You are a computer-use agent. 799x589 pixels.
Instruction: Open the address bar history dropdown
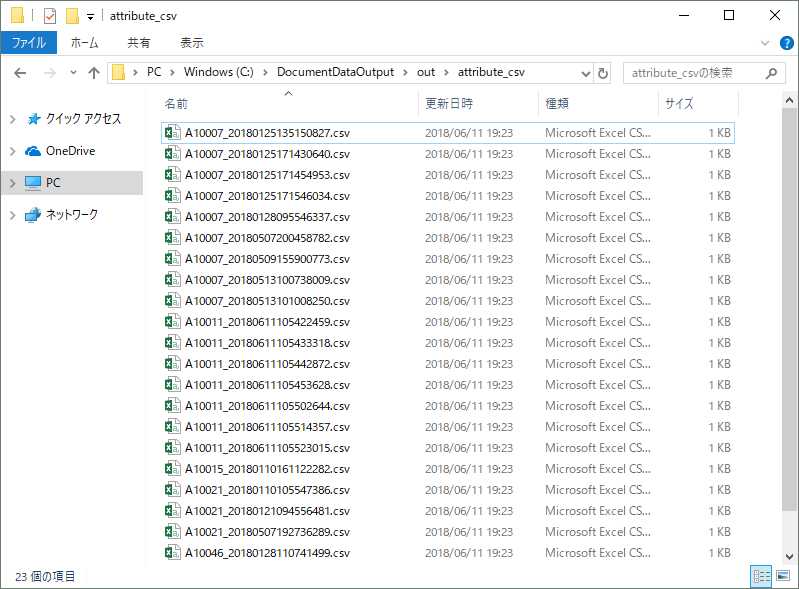point(585,73)
